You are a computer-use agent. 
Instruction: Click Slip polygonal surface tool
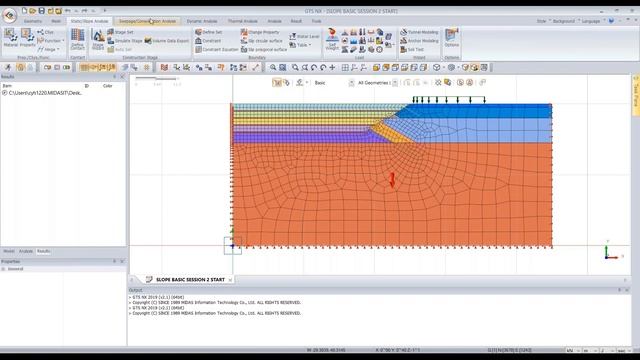[264, 49]
